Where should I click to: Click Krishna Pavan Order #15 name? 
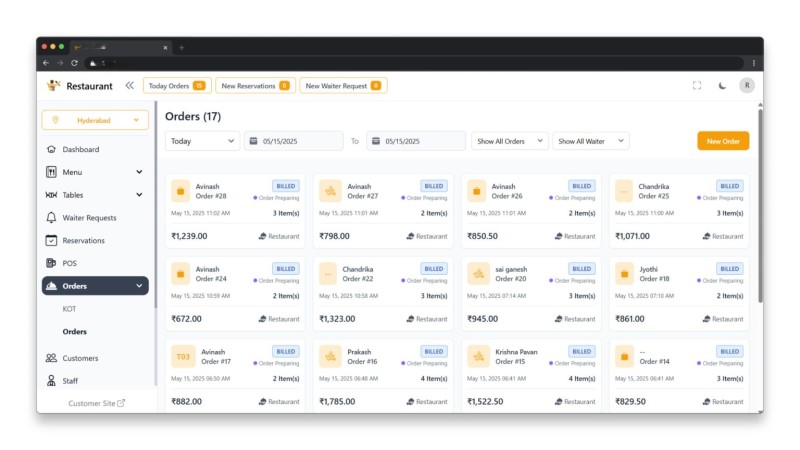click(x=516, y=352)
